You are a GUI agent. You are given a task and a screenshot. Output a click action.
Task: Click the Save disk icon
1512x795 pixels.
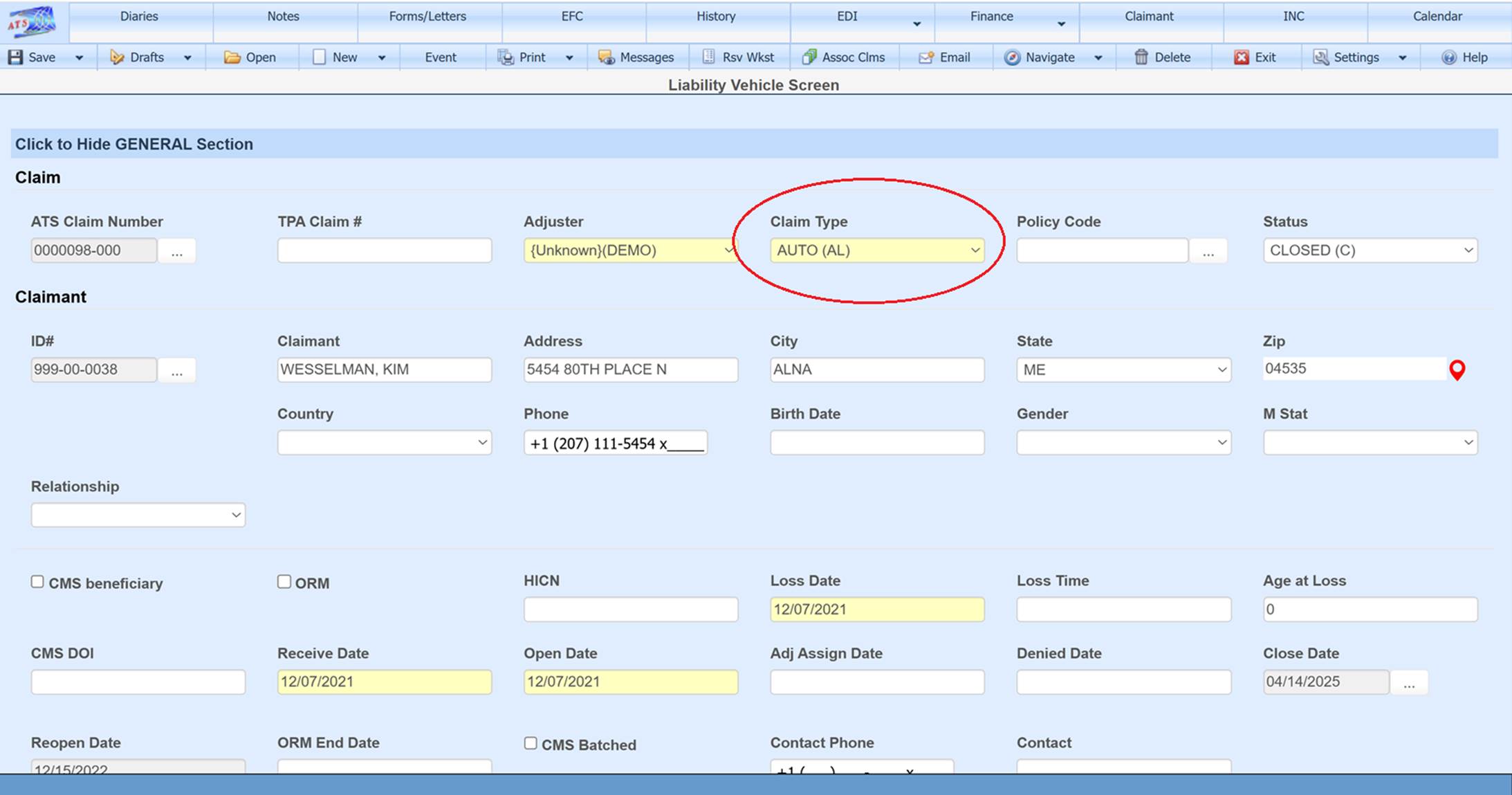click(x=15, y=57)
